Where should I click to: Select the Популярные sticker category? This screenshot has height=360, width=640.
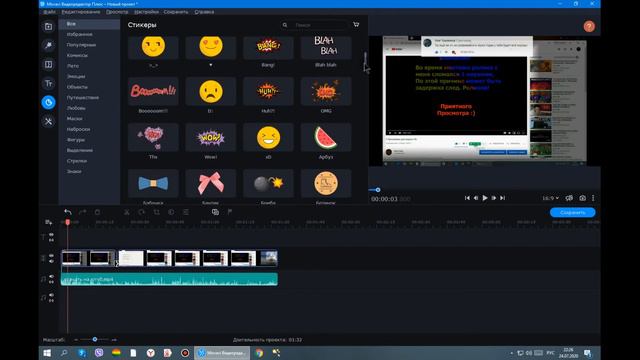point(81,45)
